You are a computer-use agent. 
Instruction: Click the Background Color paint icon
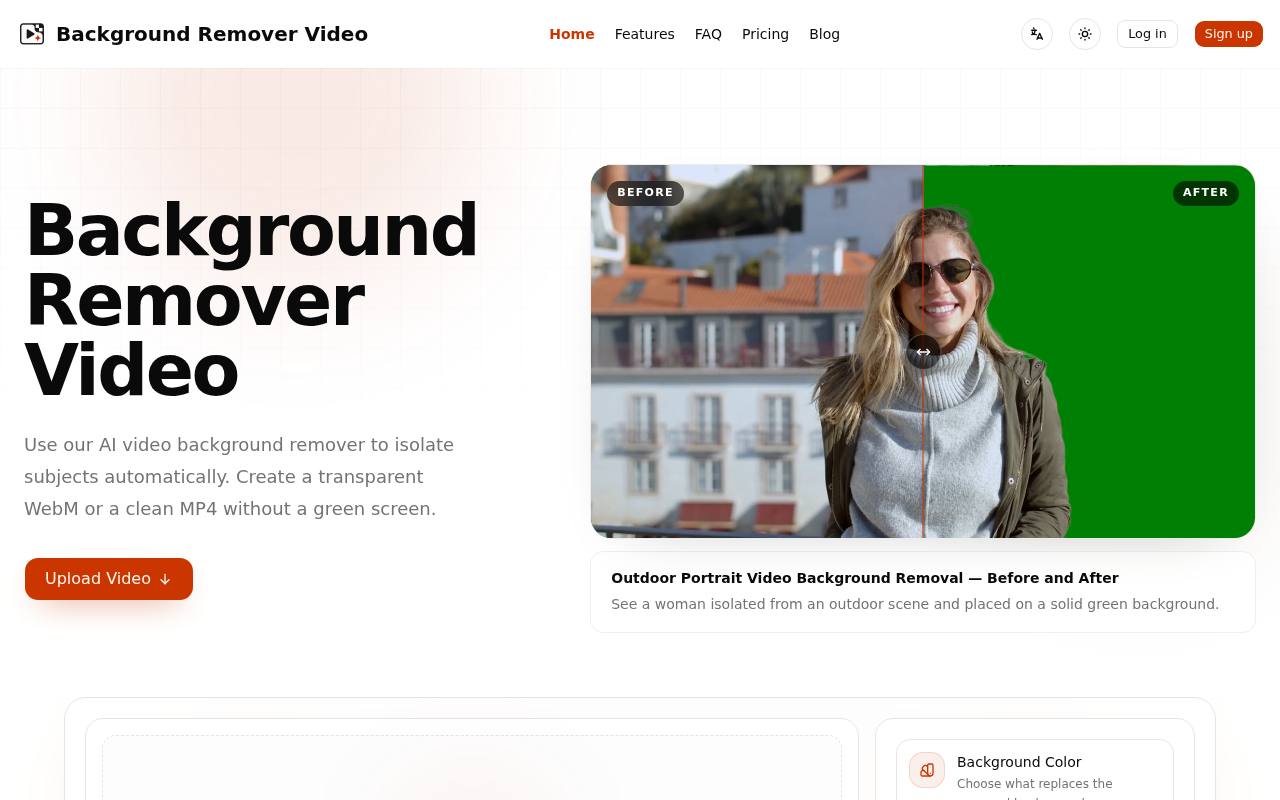coord(927,770)
